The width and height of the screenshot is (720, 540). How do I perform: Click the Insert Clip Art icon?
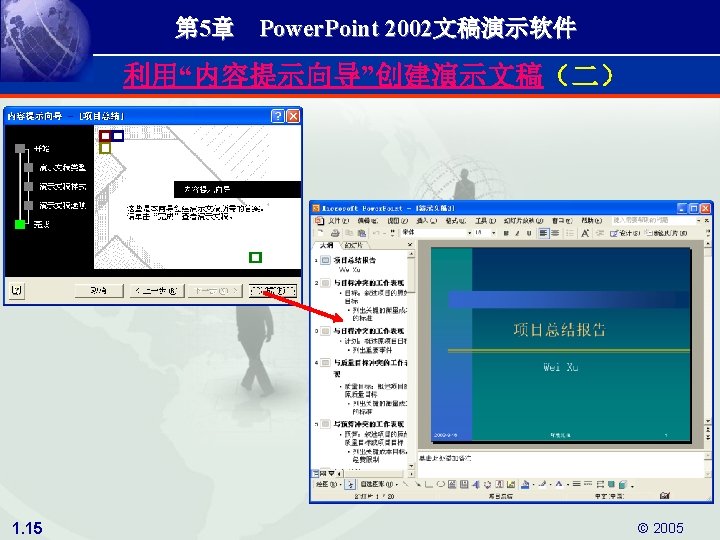[x=500, y=484]
